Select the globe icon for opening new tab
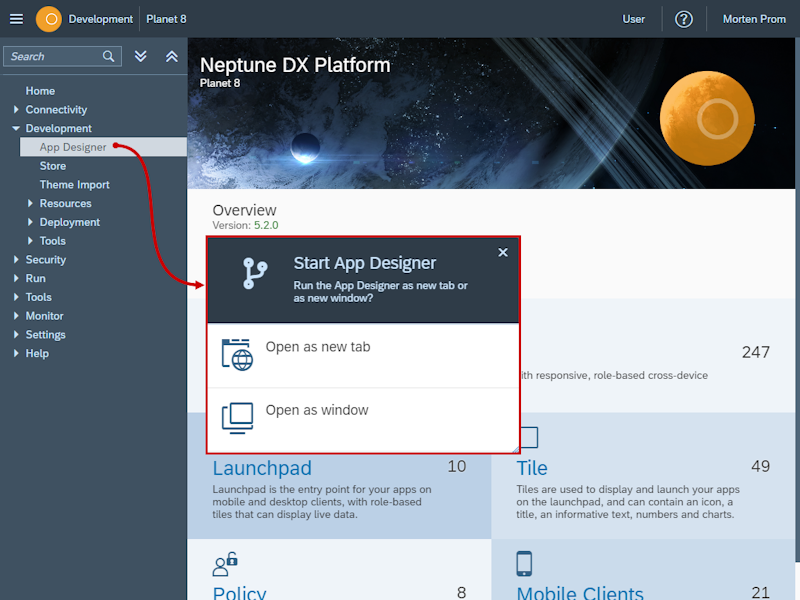800x600 pixels. (236, 353)
